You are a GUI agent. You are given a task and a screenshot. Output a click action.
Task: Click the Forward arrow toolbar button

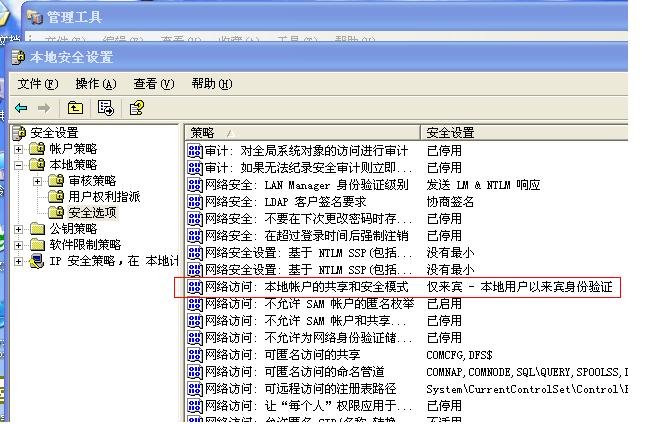pyautogui.click(x=43, y=108)
